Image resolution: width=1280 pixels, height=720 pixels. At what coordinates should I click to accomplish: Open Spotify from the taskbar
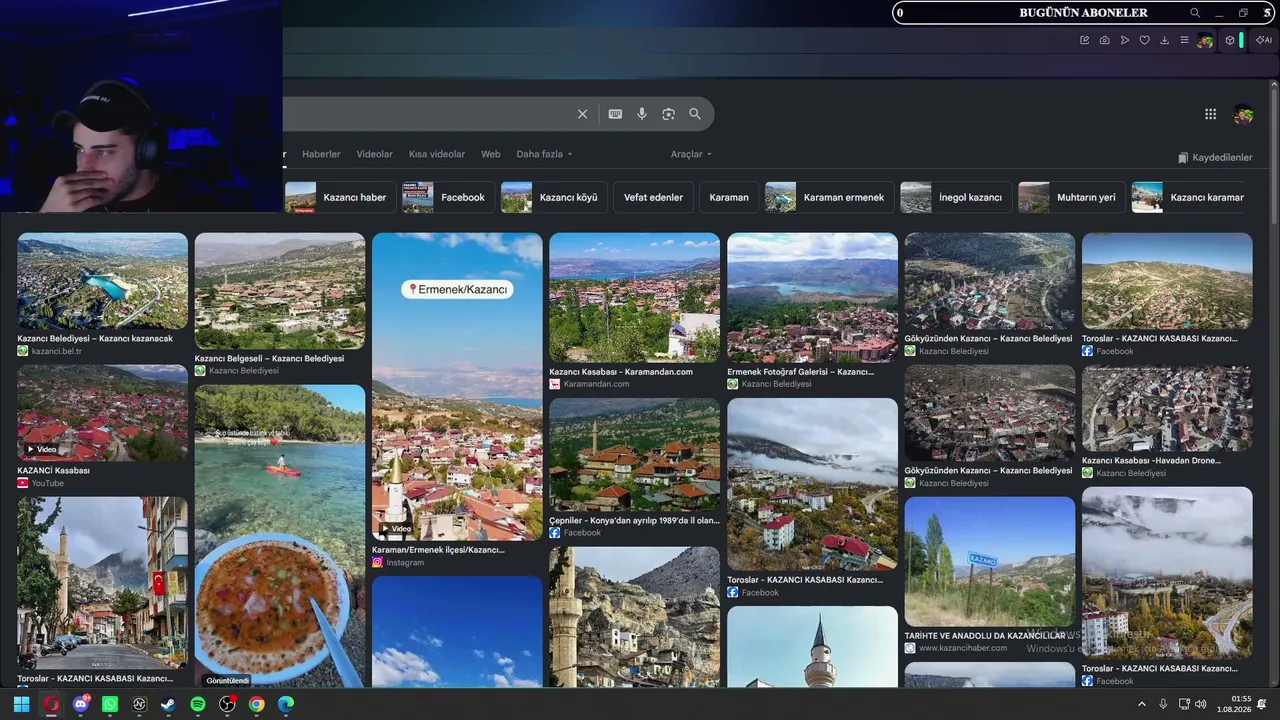[x=198, y=704]
